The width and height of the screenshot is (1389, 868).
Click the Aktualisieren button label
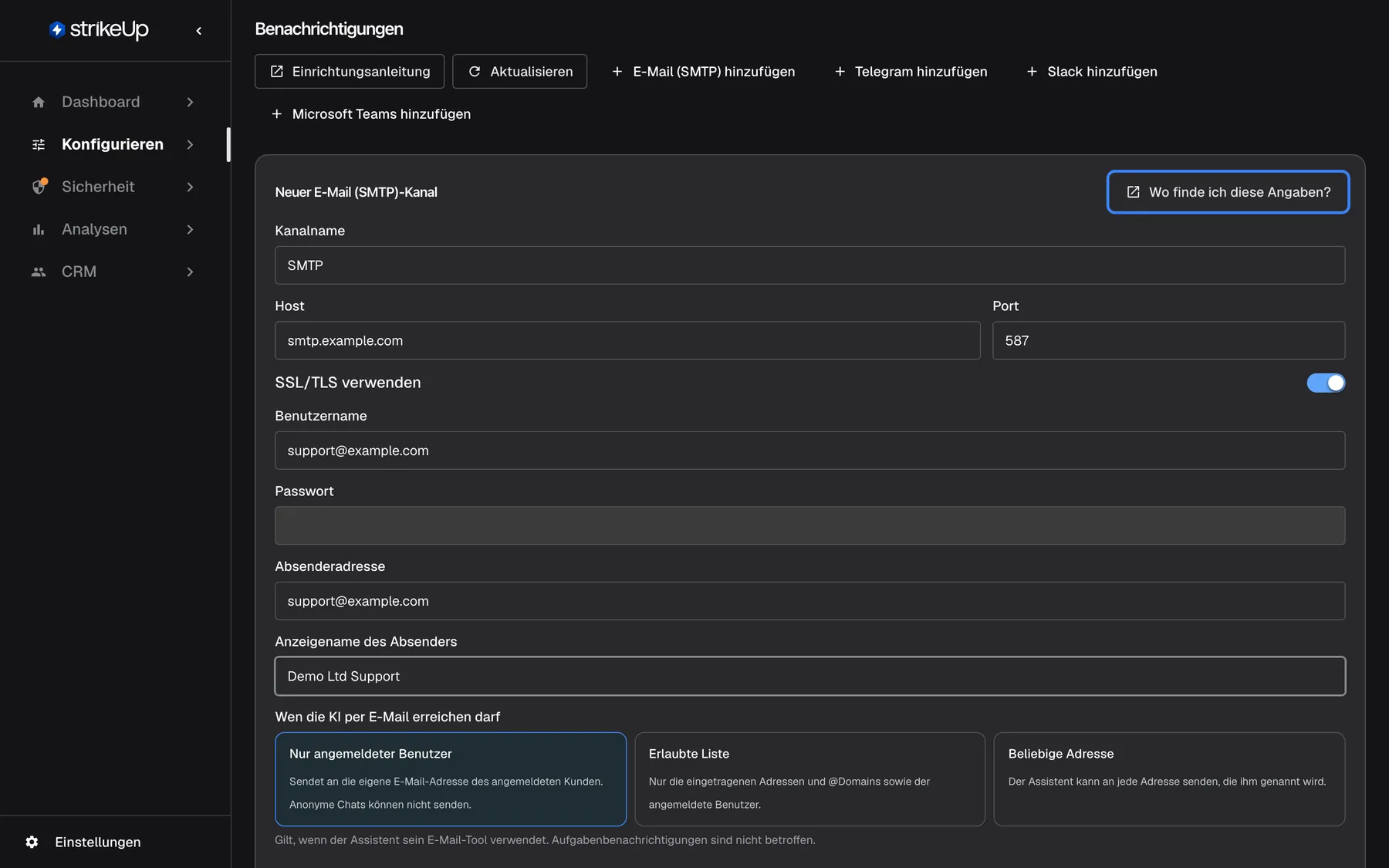(532, 71)
